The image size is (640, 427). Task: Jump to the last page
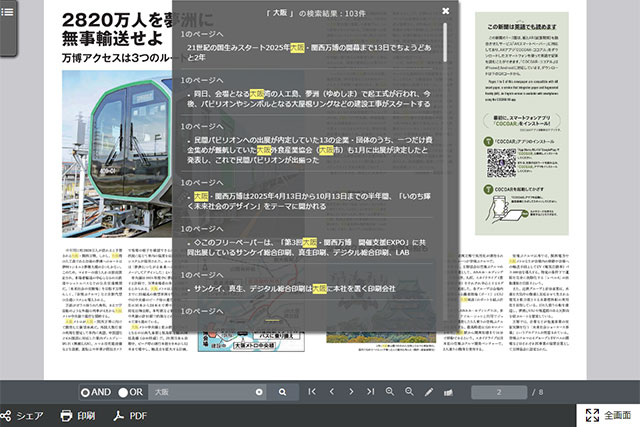370,391
